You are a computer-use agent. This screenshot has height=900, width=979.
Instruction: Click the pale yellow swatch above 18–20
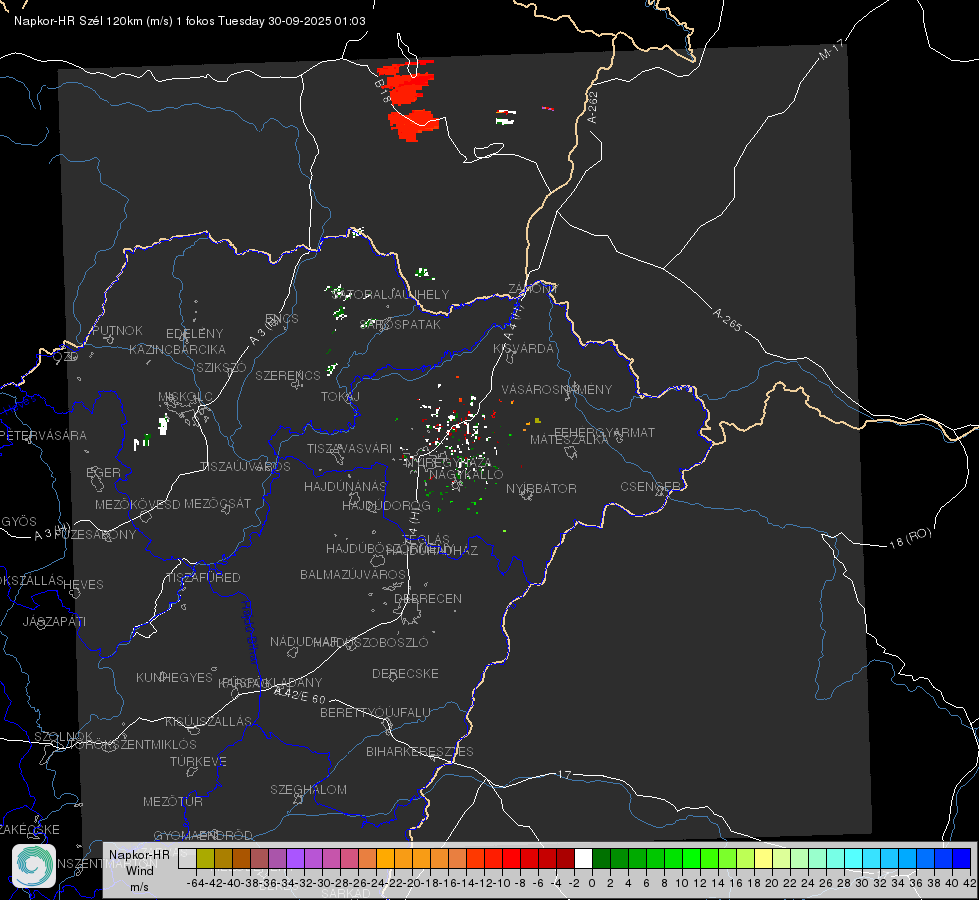click(764, 859)
